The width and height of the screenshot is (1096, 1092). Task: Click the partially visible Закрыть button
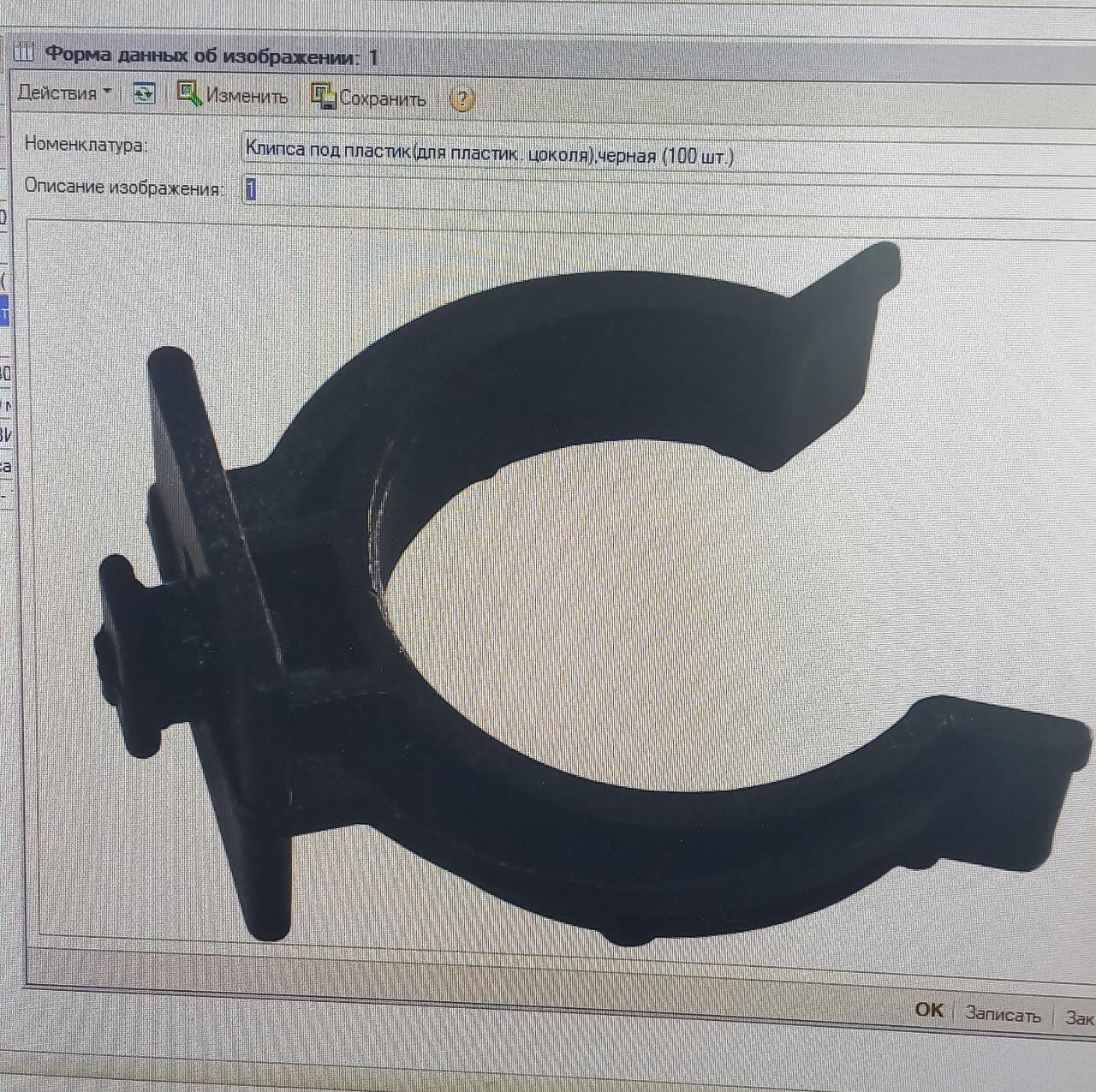pos(1079,1017)
